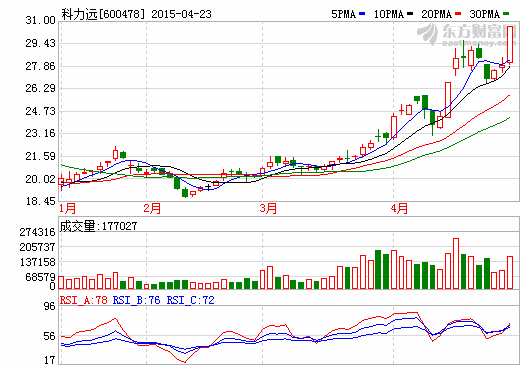Click the 17 RSI axis label
The image size is (520, 365).
click(50, 360)
